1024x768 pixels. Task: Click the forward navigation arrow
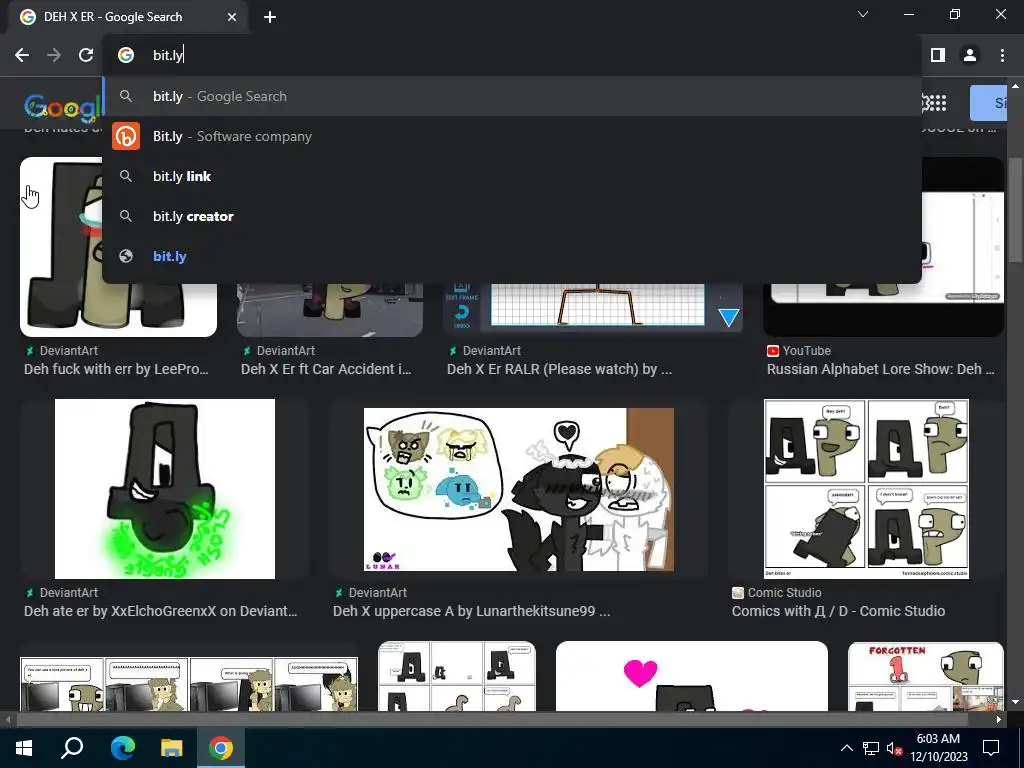click(54, 55)
